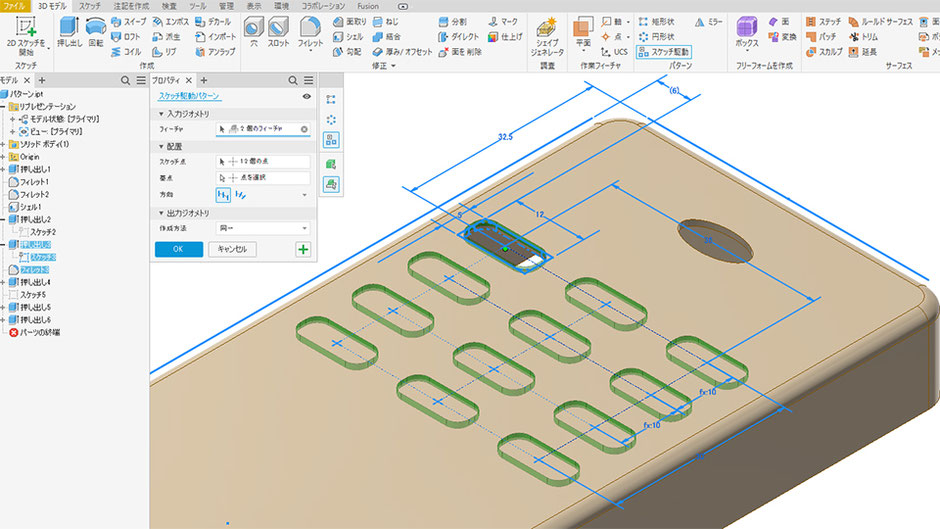Choose the Coil (コイル) tool
Screen dimensions: 940x529
(x=126, y=52)
